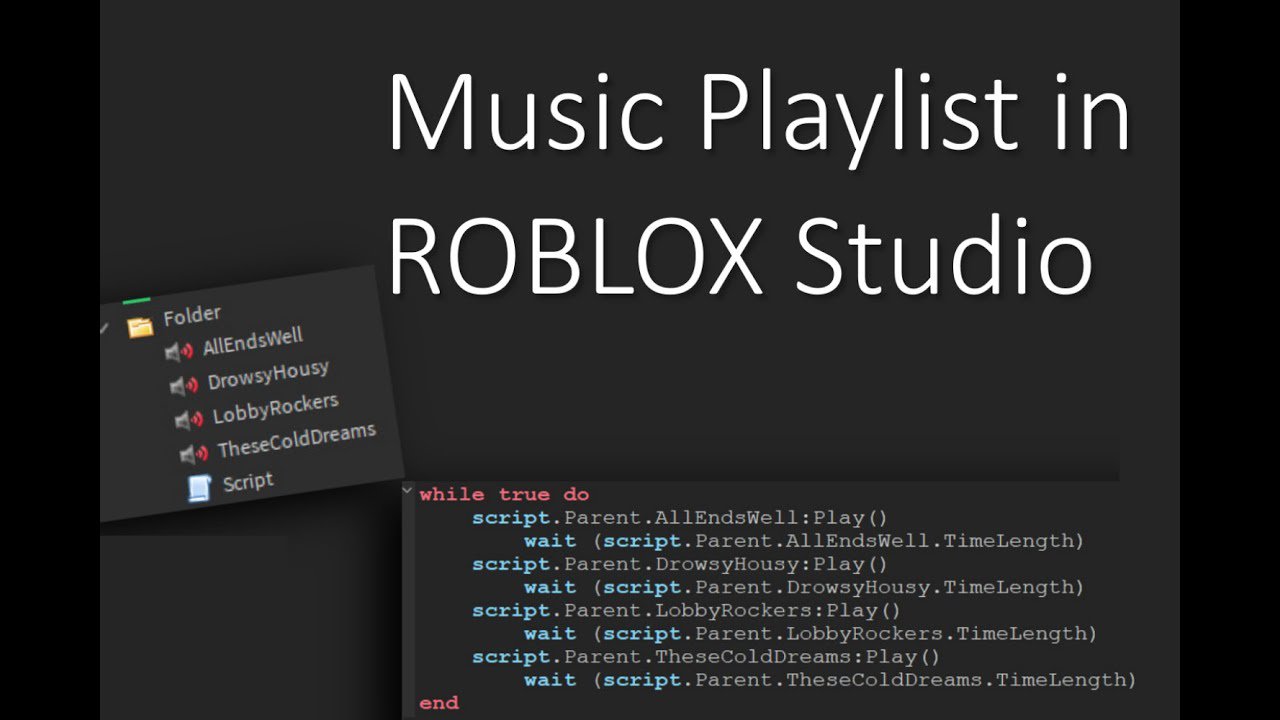Click the LobbyRockers.TimeLength wait line

[811, 634]
